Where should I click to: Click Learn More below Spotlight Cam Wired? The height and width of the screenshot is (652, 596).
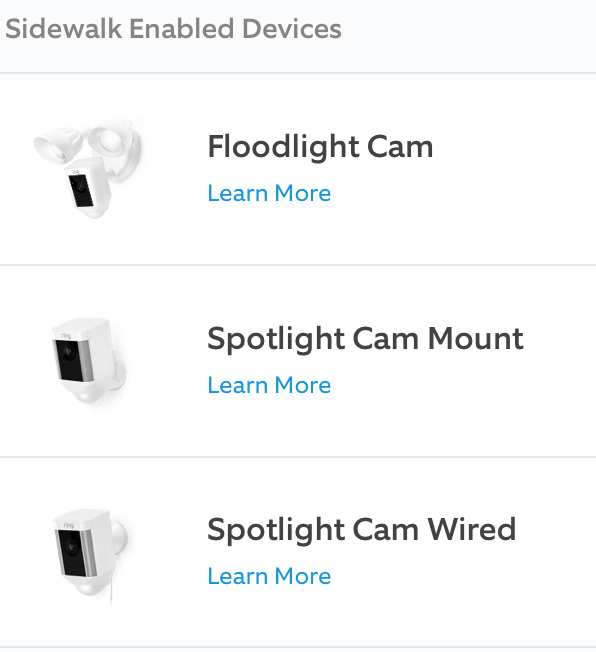click(x=269, y=576)
